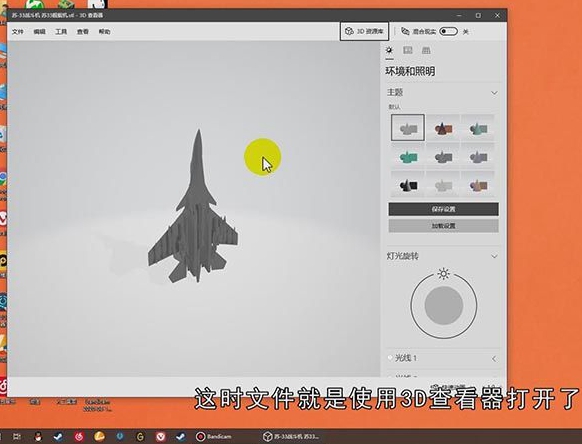The width and height of the screenshot is (582, 444).
Task: Open the Vivaldi browser taskbar icon
Action: tap(160, 437)
